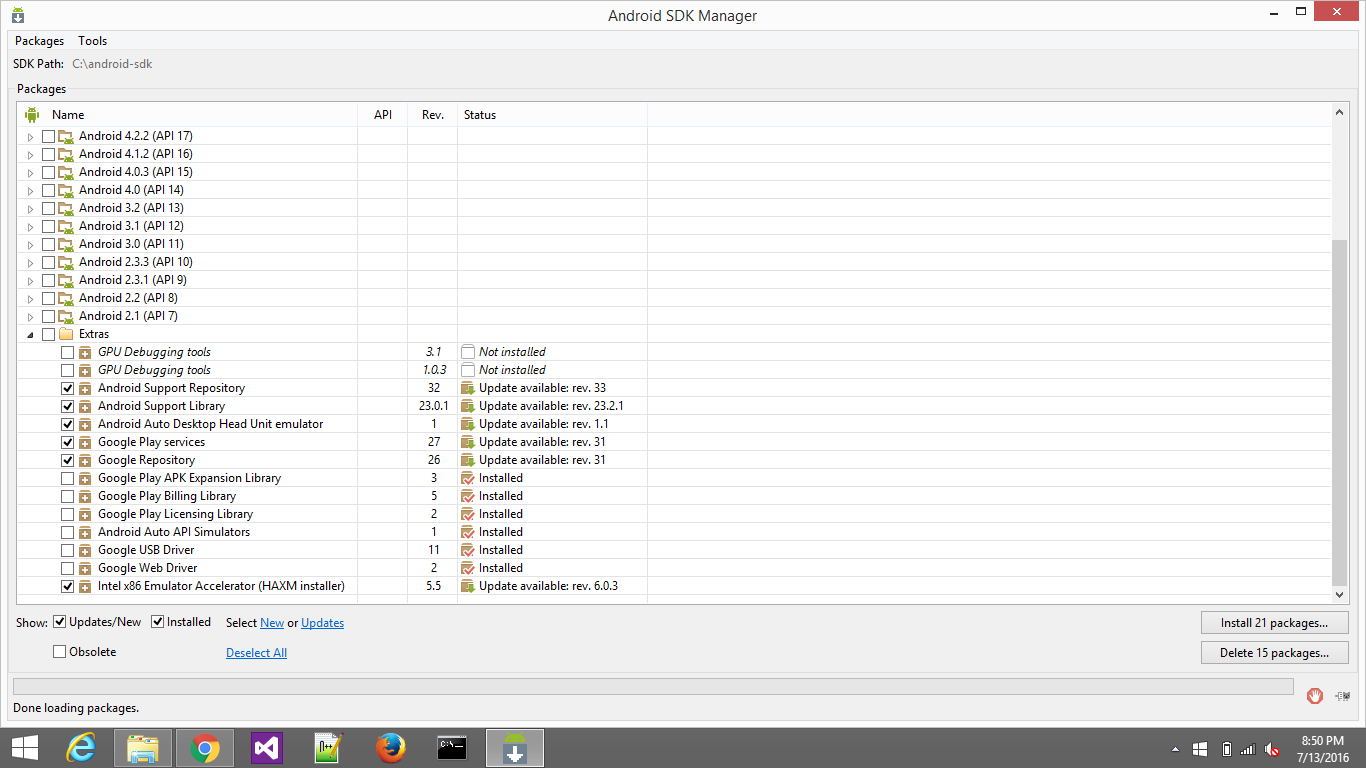The width and height of the screenshot is (1366, 768).
Task: Click the SDK Manager icon in the title bar
Action: click(17, 15)
